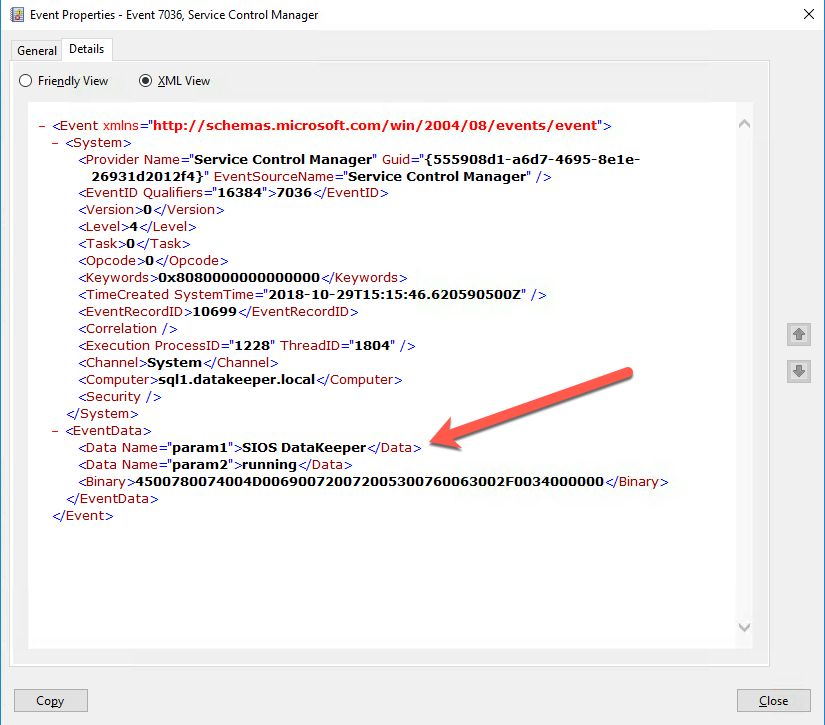Collapse the root Event XML node

coord(41,126)
